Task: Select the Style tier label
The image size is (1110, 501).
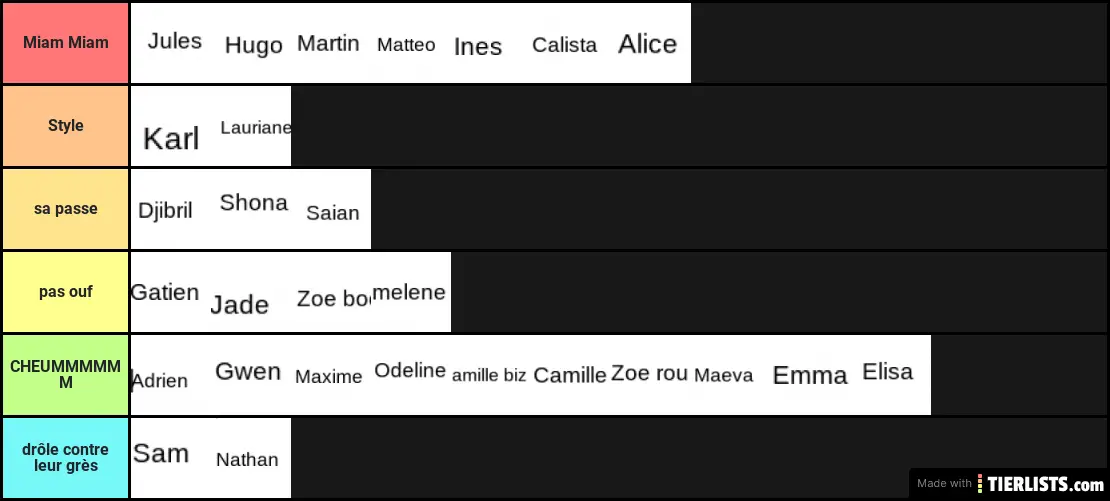Action: click(x=65, y=126)
